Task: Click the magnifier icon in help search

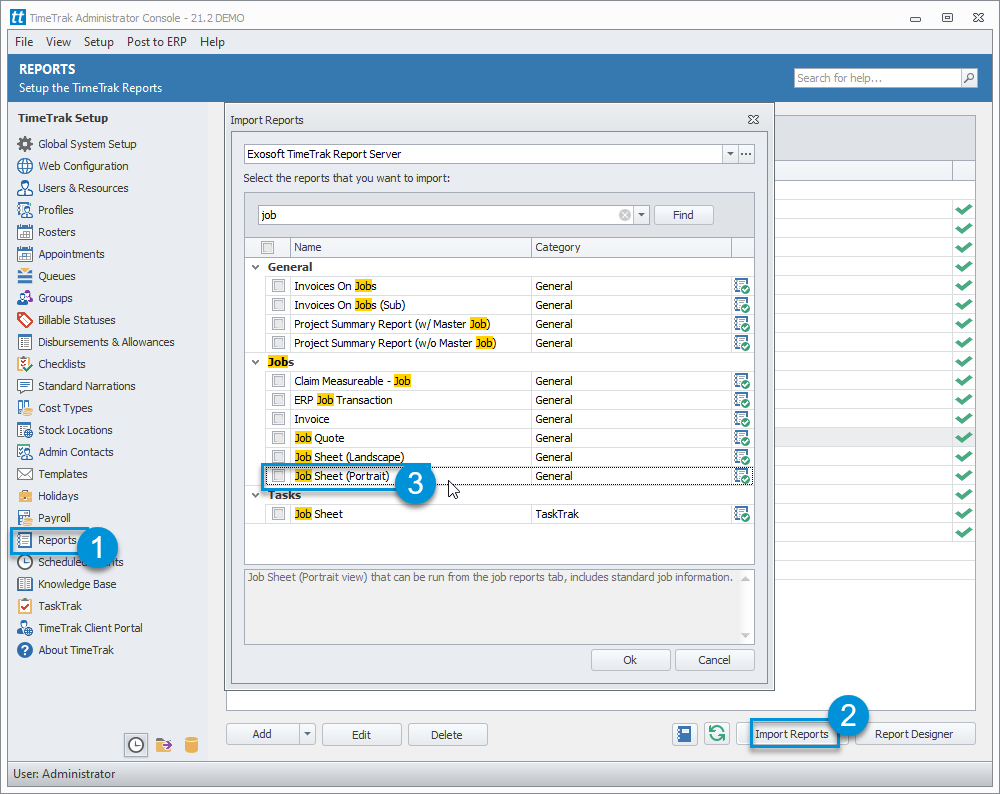Action: (969, 78)
